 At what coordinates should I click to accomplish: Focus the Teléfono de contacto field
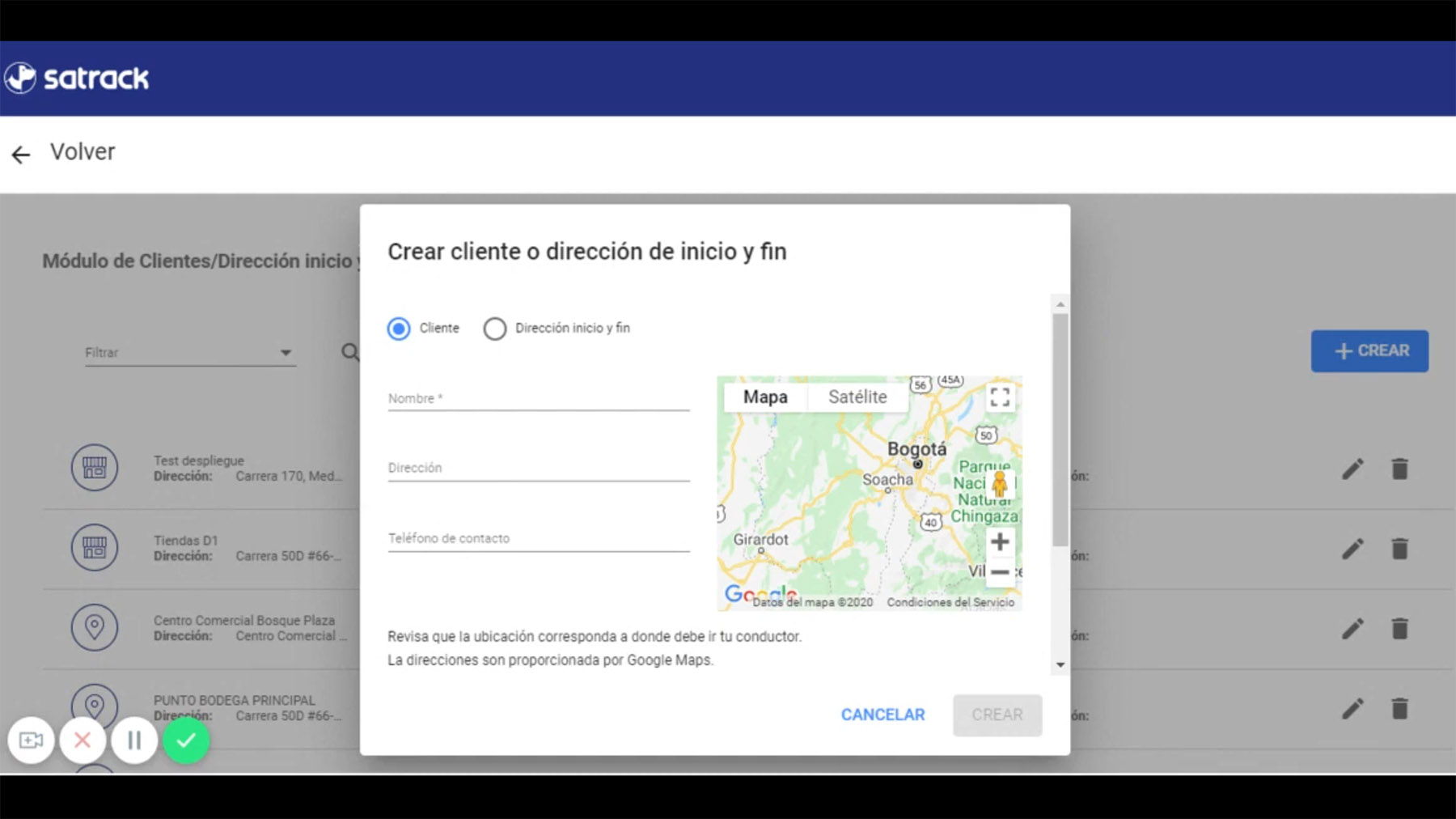[539, 538]
